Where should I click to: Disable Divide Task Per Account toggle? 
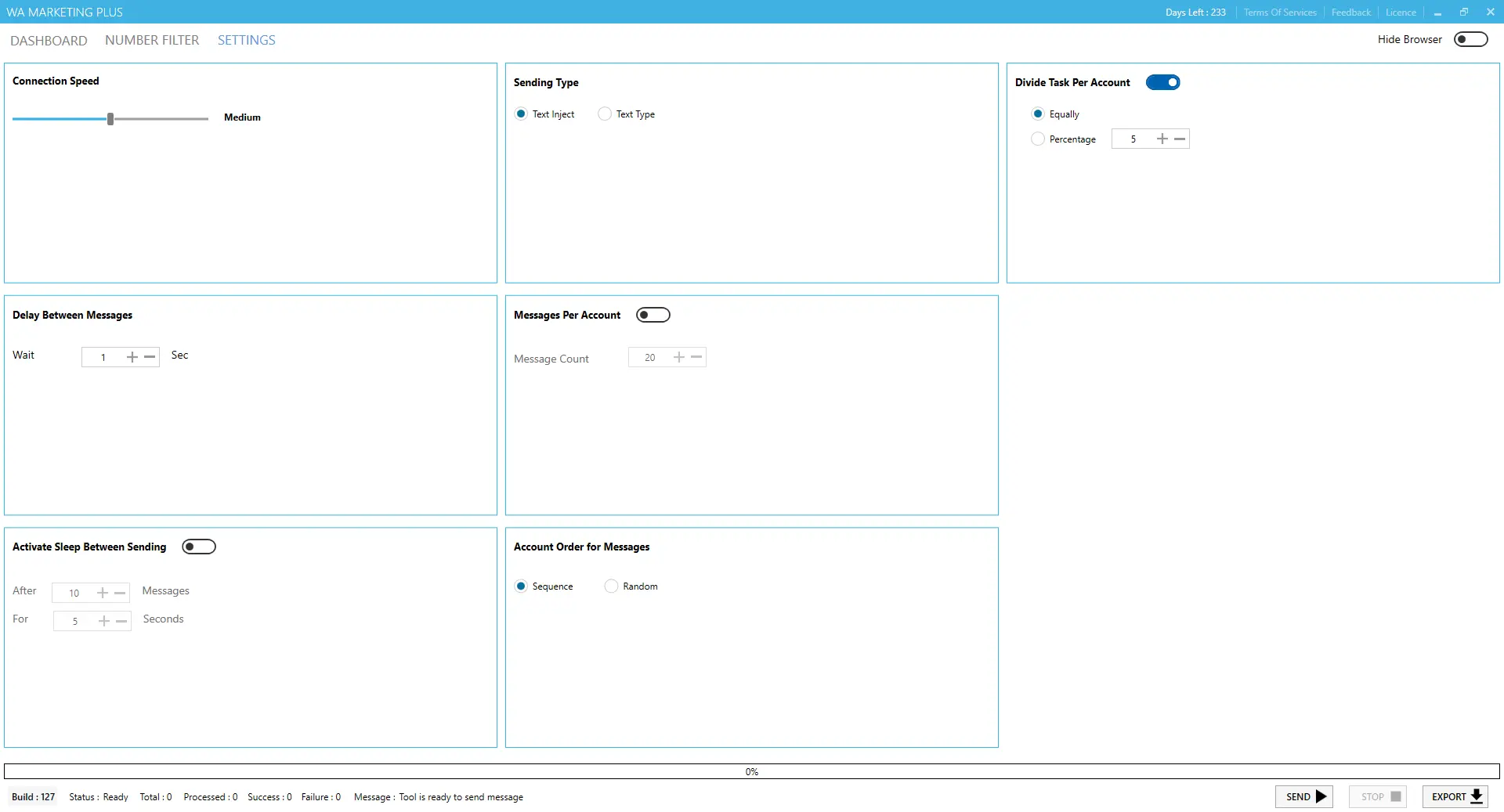click(1162, 82)
